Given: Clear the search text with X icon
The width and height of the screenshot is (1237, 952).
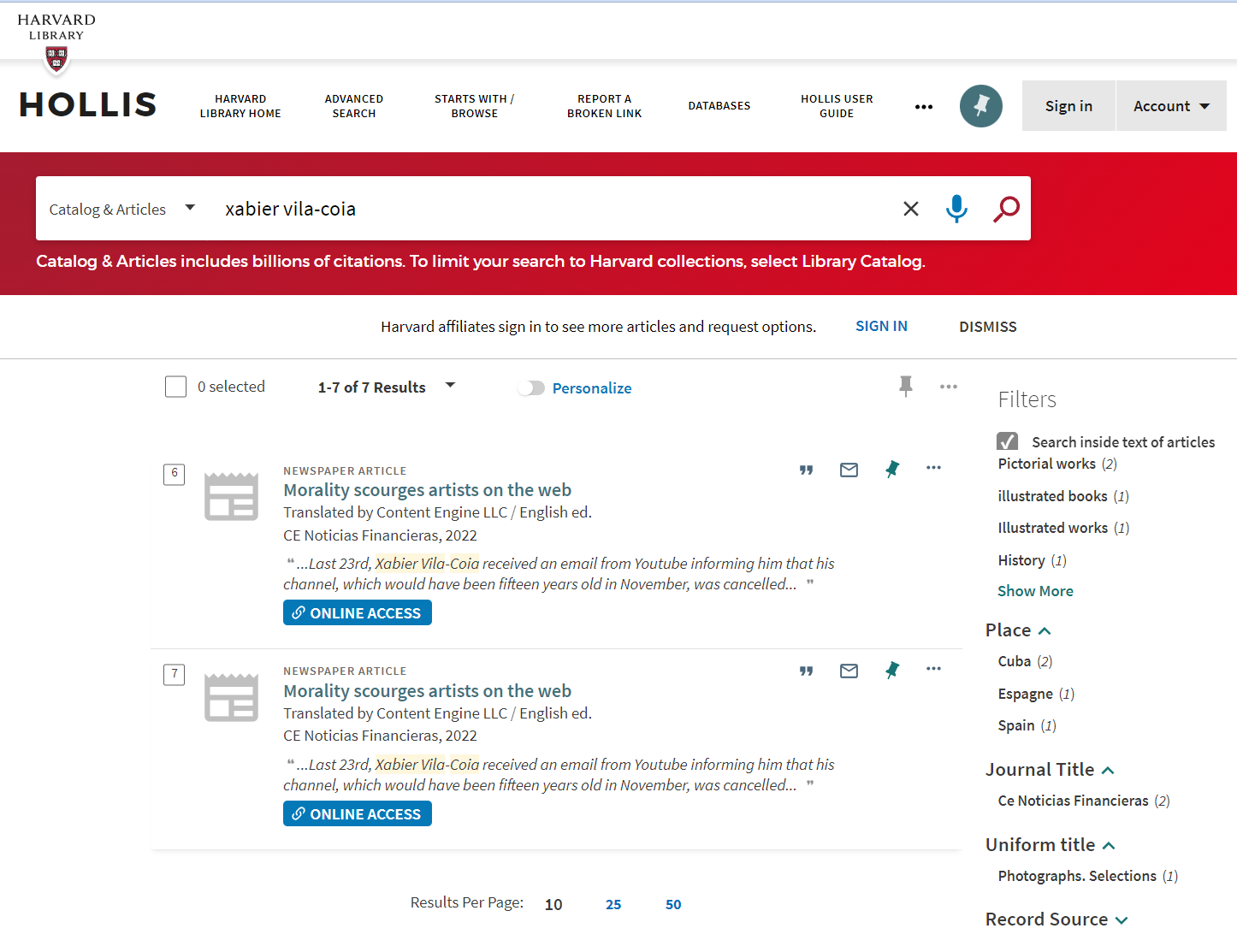Looking at the screenshot, I should pos(911,209).
